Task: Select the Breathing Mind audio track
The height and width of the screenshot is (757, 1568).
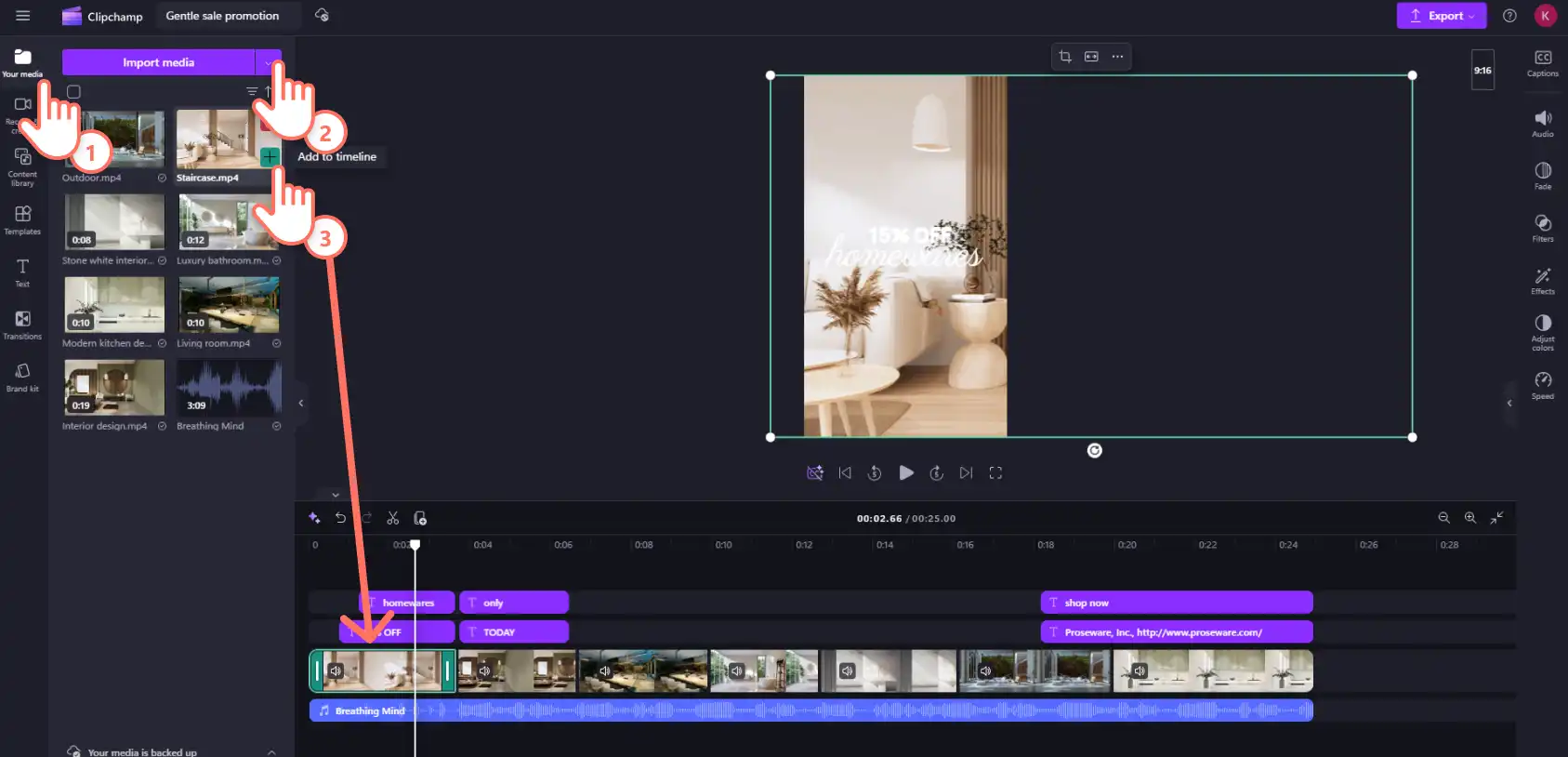Action: click(x=811, y=711)
